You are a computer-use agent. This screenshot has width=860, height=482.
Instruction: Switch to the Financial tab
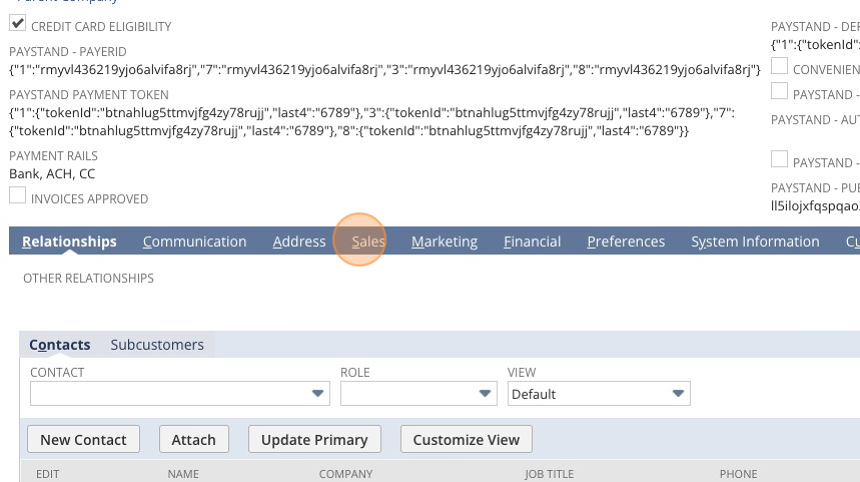click(x=532, y=241)
